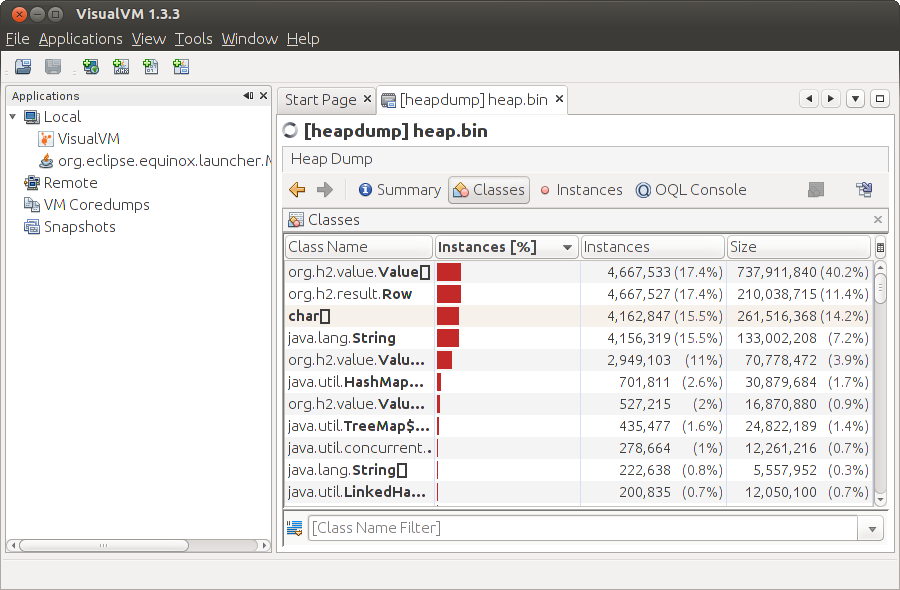Click the back arrow in Heap Dump view

point(297,190)
